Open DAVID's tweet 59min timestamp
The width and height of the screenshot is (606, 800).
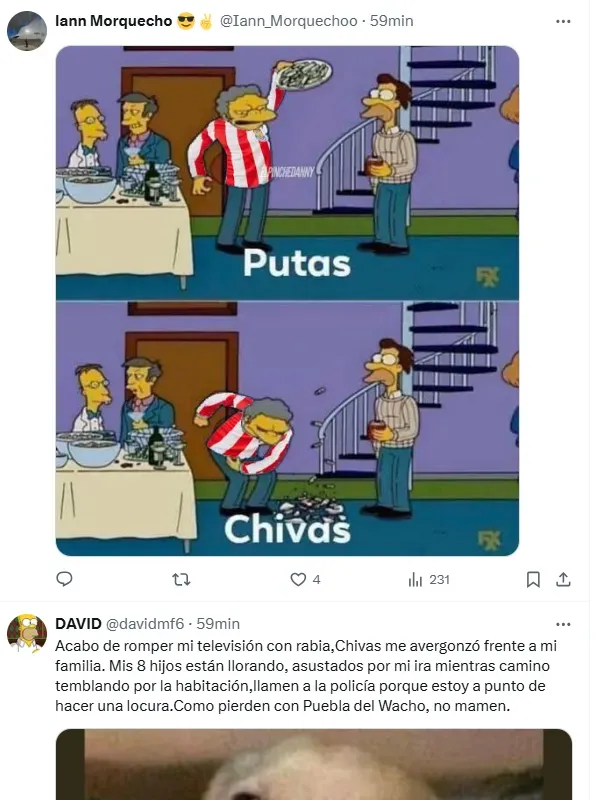[x=218, y=624]
